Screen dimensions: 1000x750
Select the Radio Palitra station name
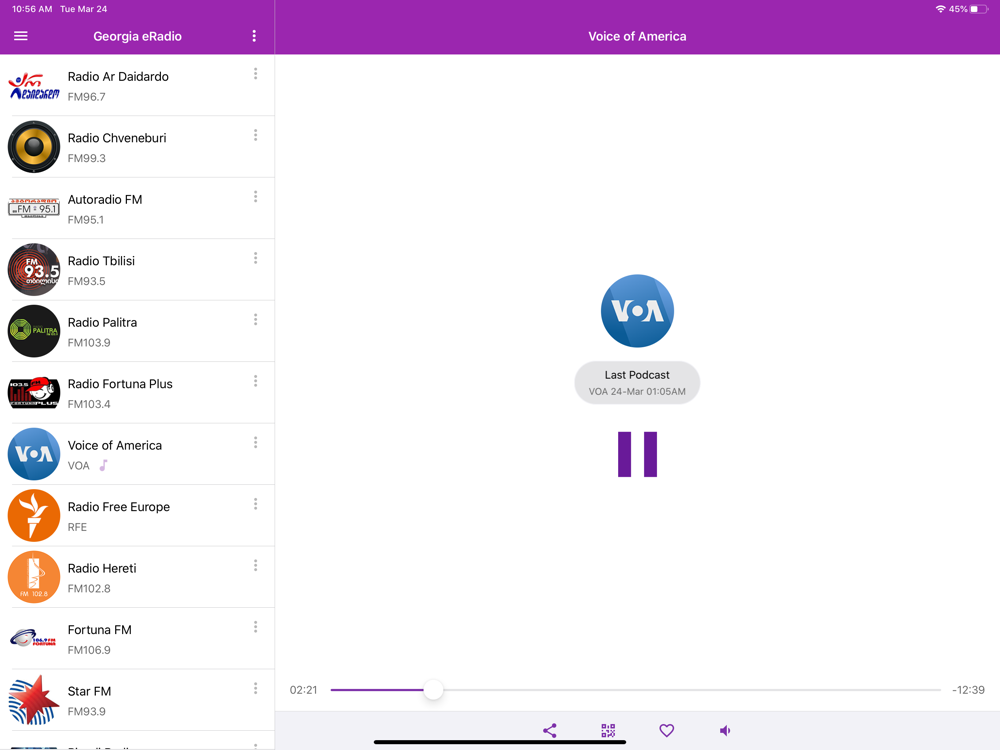pyautogui.click(x=102, y=323)
